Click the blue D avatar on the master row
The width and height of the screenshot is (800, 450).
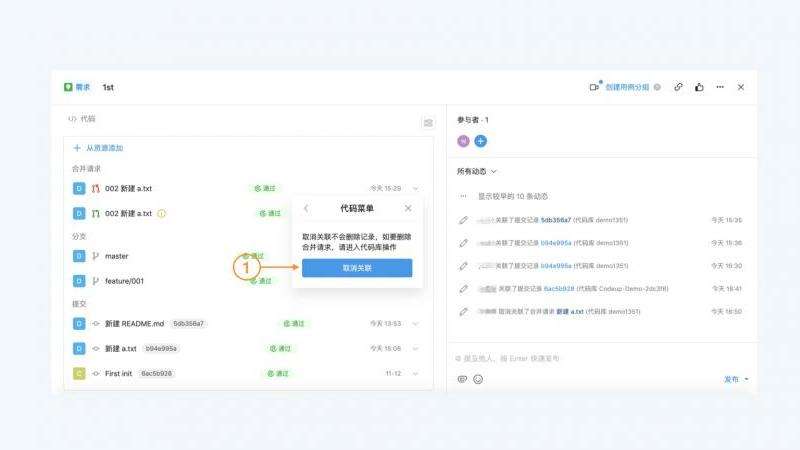[79, 256]
